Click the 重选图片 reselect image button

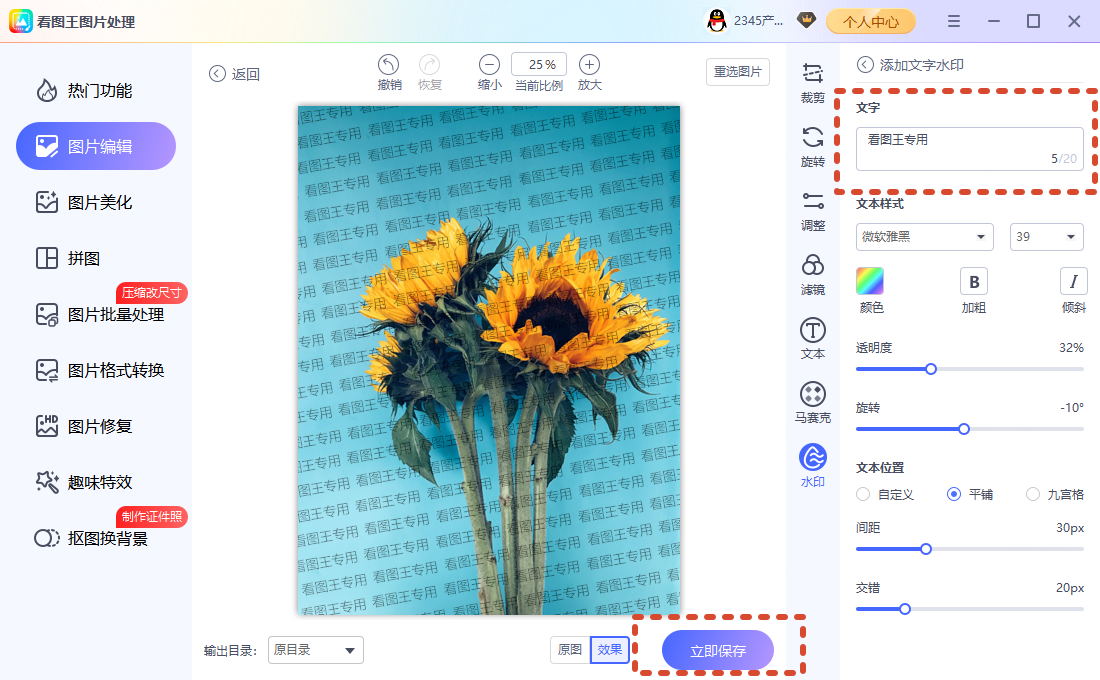(737, 72)
